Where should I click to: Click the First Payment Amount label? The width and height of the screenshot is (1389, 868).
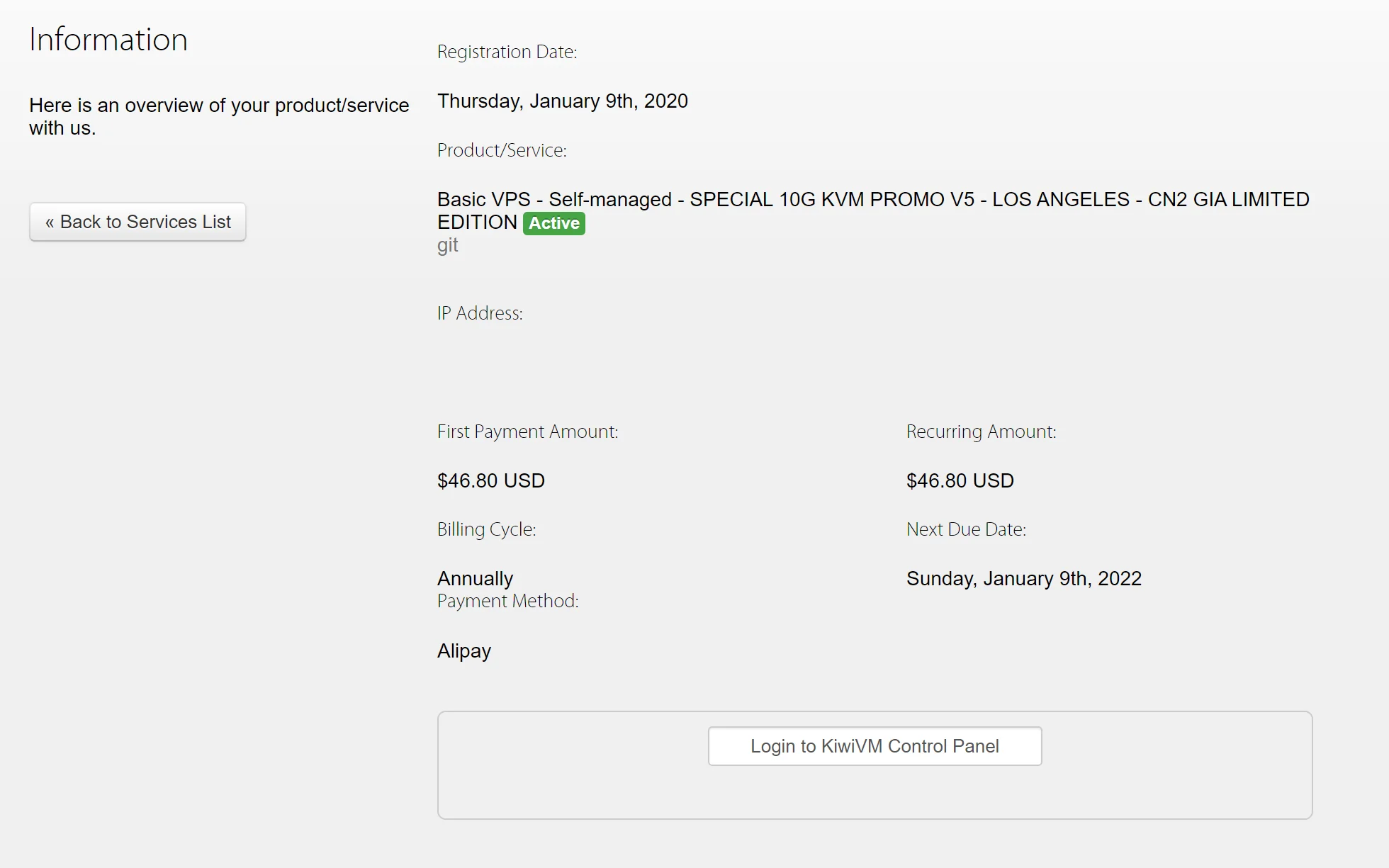tap(527, 432)
